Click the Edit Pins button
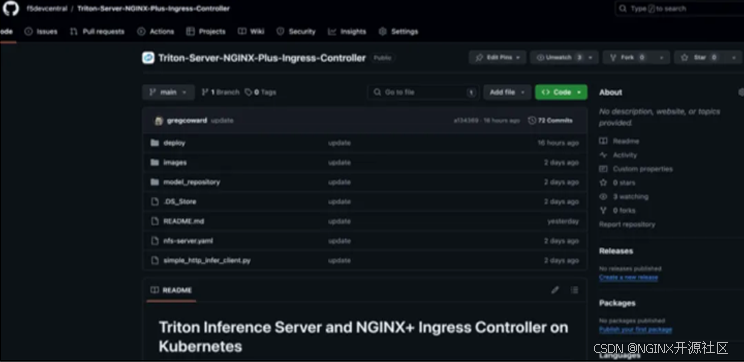This screenshot has width=744, height=362. coord(497,57)
